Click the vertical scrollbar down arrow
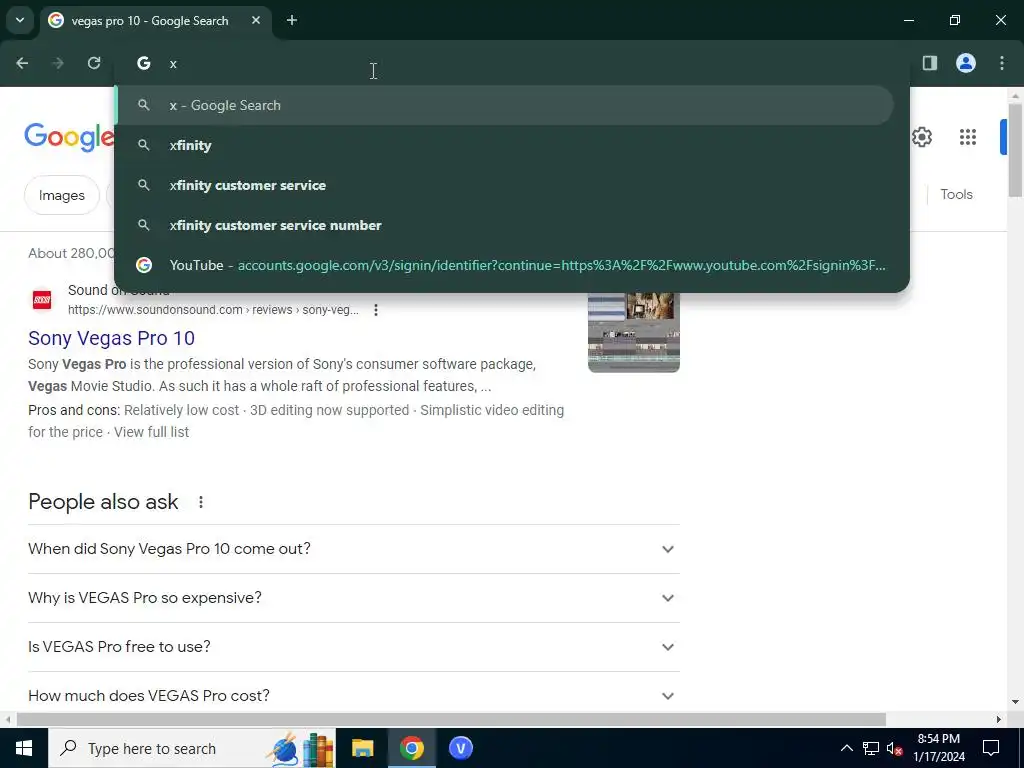The width and height of the screenshot is (1024, 768). (1015, 702)
